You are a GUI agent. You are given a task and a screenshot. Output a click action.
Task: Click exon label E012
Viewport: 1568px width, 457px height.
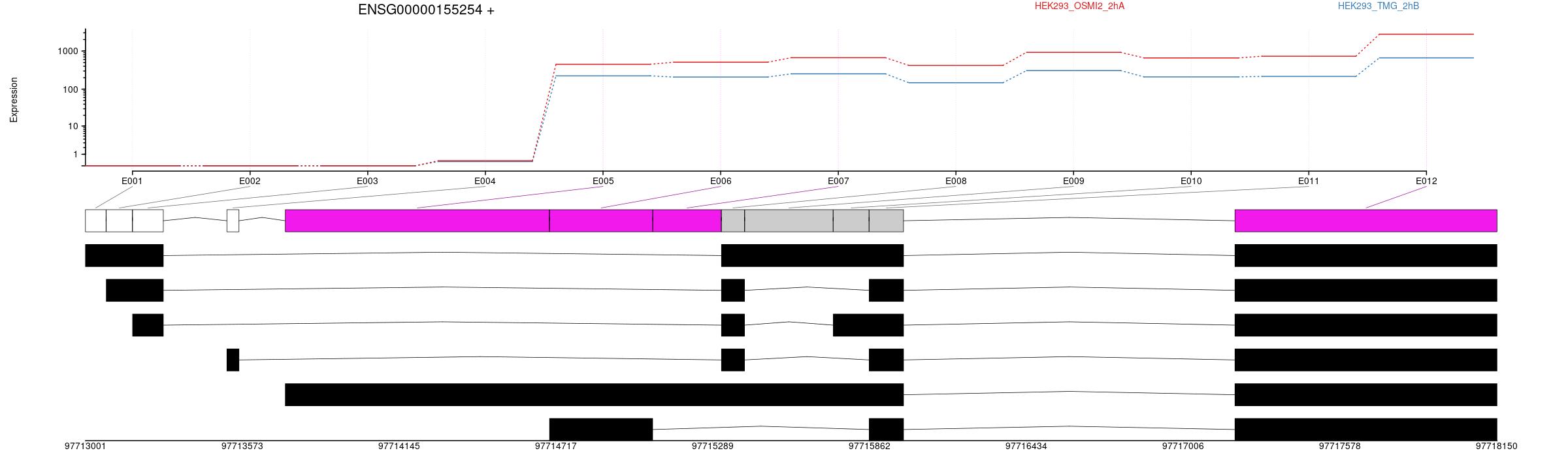tap(1426, 181)
